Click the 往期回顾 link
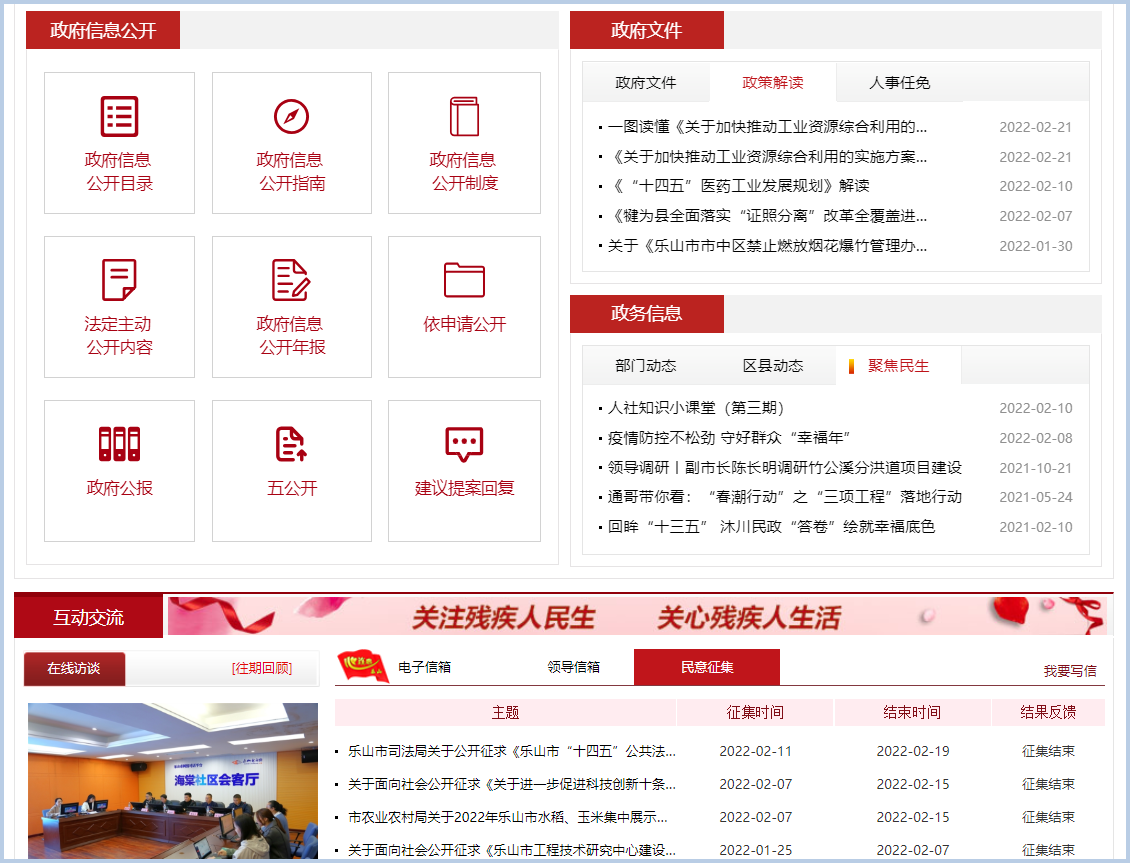The width and height of the screenshot is (1130, 863). tap(261, 668)
